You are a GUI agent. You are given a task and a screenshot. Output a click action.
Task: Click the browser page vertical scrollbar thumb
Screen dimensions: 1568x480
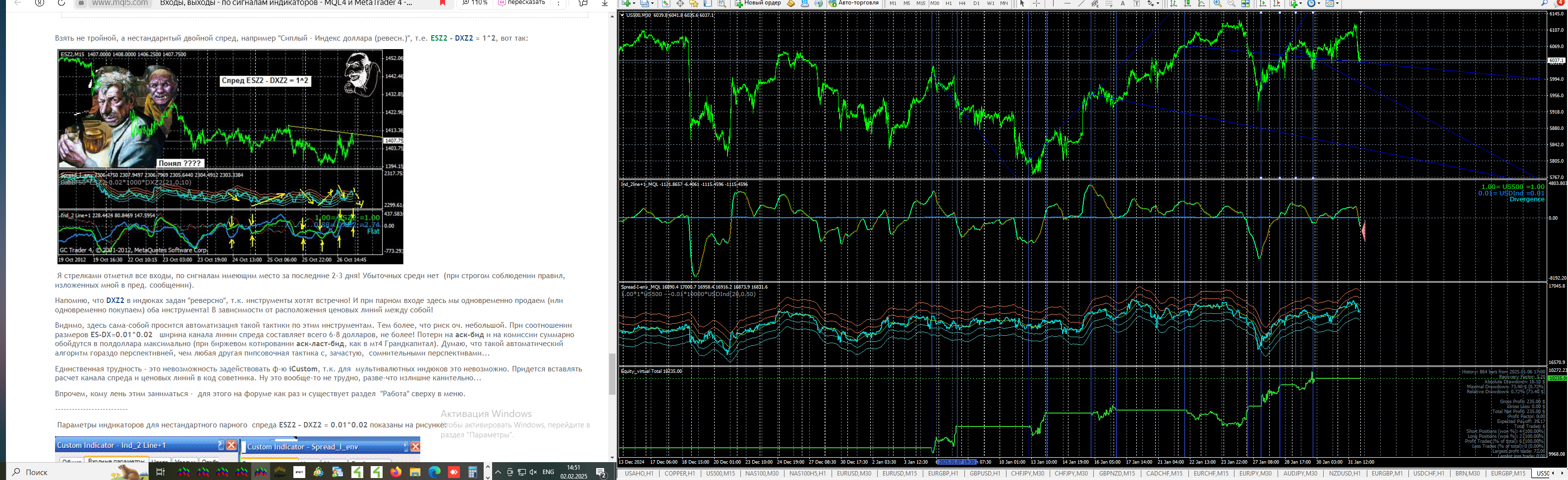click(x=613, y=374)
